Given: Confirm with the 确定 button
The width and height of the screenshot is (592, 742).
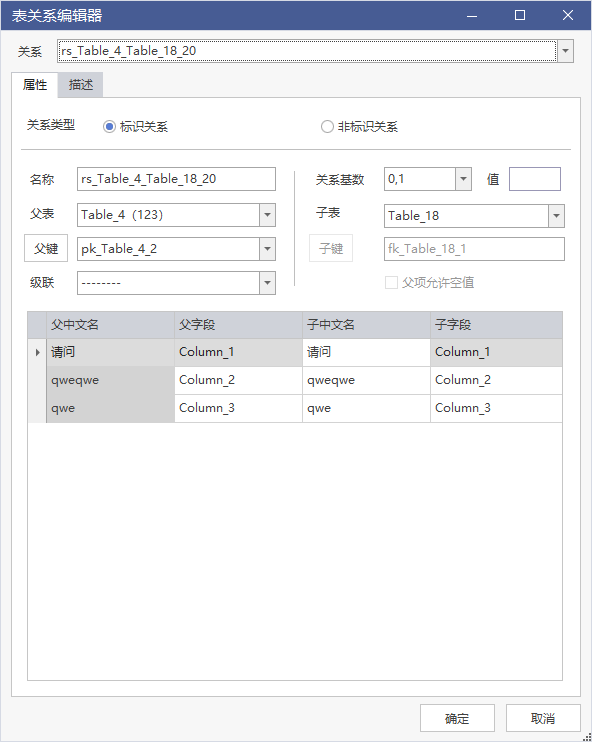Looking at the screenshot, I should 457,718.
